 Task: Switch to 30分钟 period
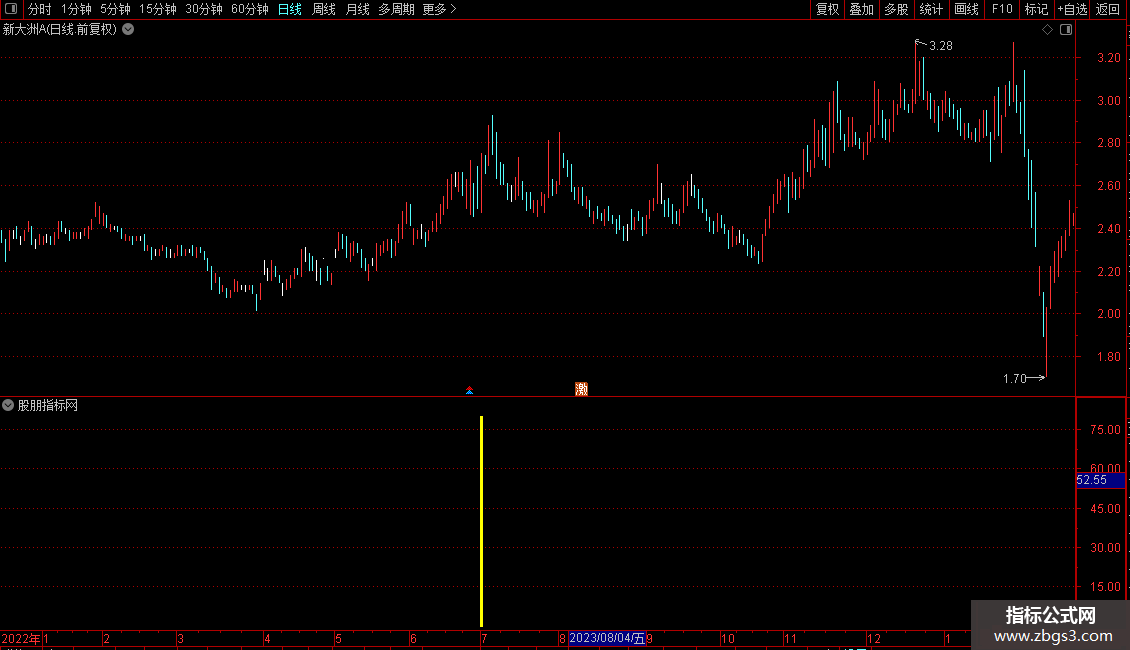pyautogui.click(x=204, y=9)
